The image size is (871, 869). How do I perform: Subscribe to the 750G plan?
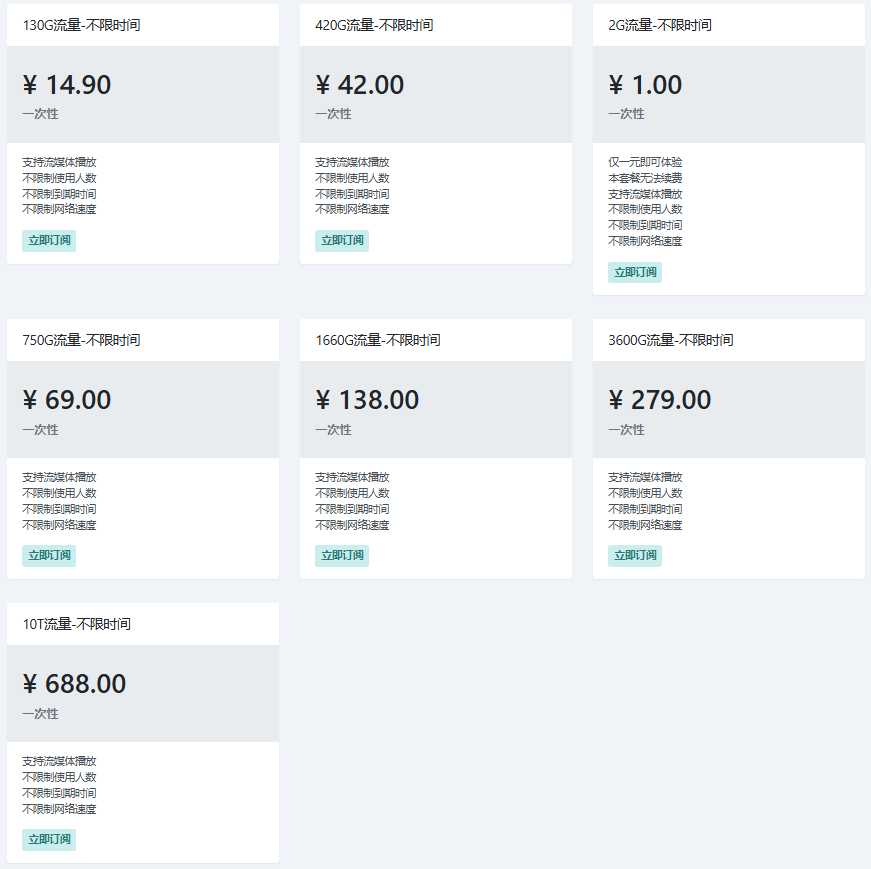(x=49, y=556)
